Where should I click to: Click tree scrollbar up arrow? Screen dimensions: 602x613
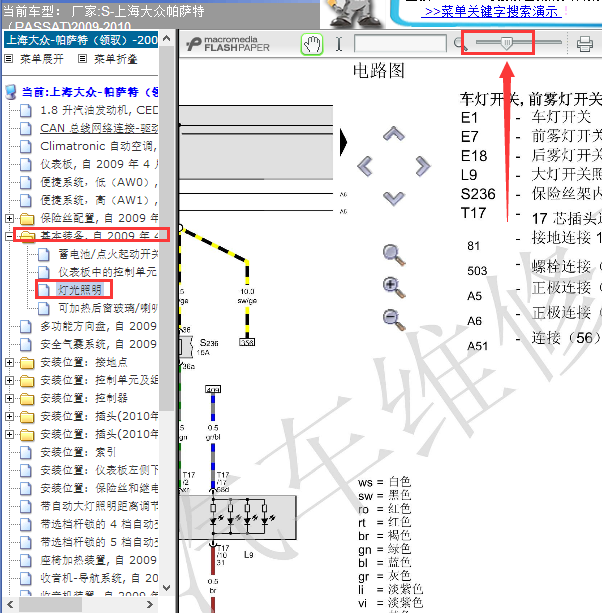(x=167, y=38)
